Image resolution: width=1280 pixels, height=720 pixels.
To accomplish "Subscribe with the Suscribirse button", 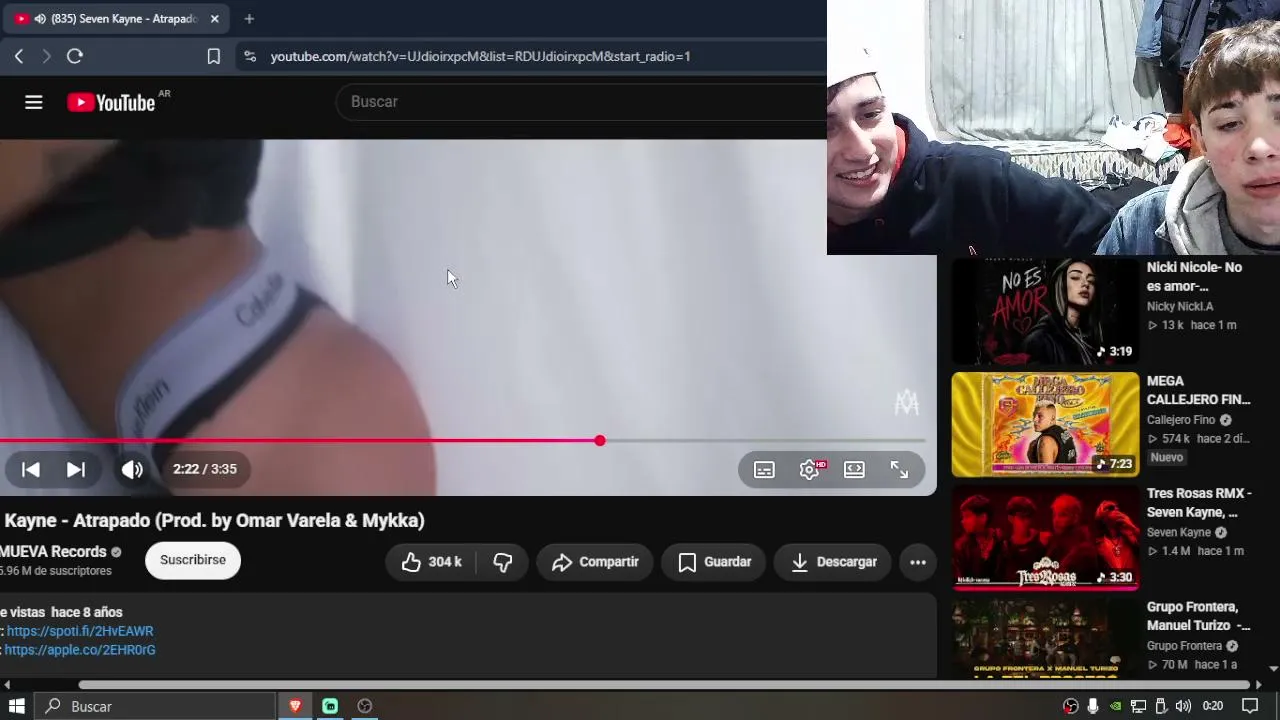I will (x=193, y=560).
